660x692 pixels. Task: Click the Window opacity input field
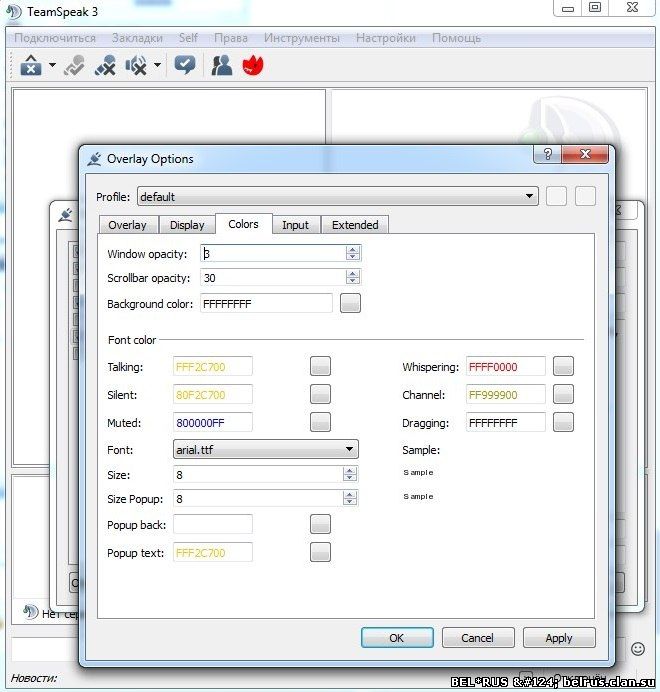273,254
